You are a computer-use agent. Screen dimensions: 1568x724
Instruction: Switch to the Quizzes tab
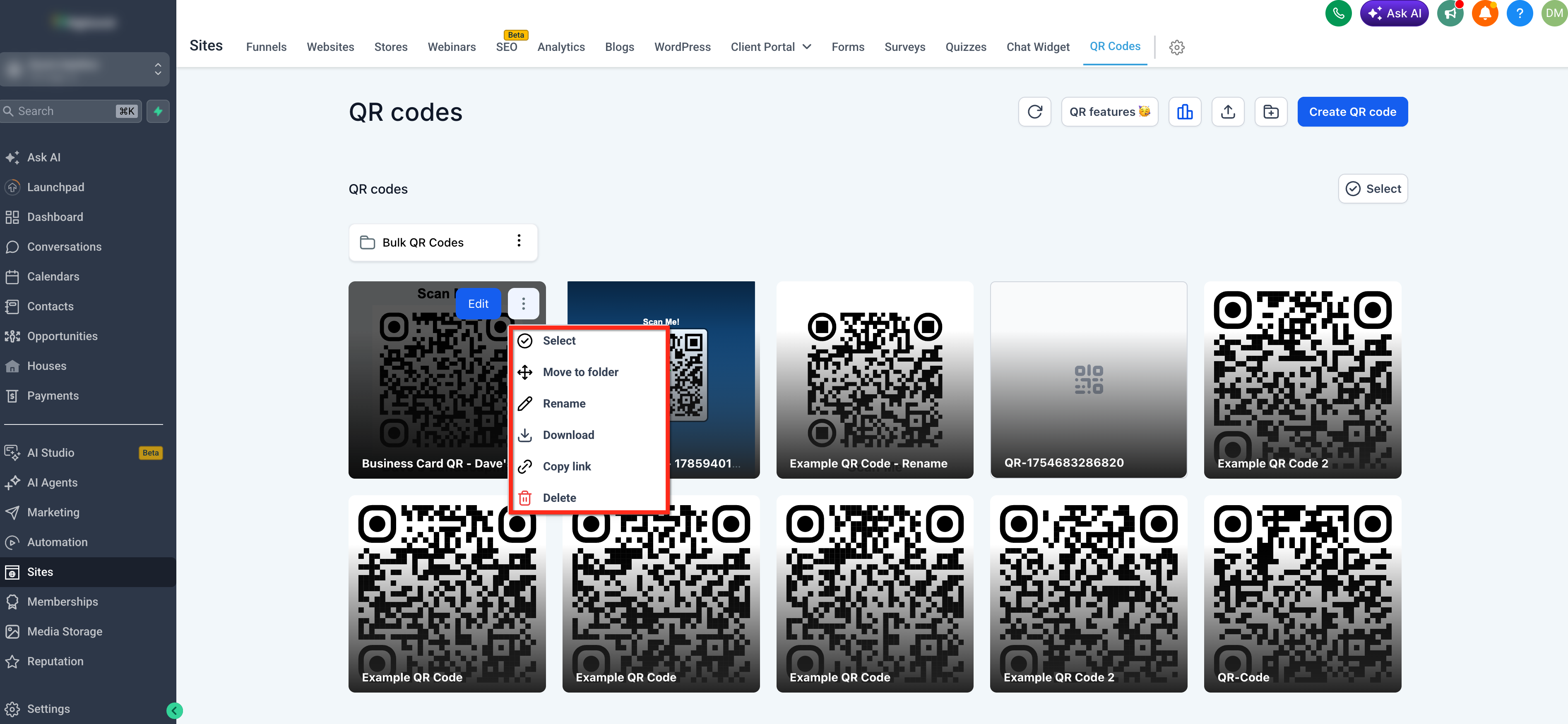point(965,47)
